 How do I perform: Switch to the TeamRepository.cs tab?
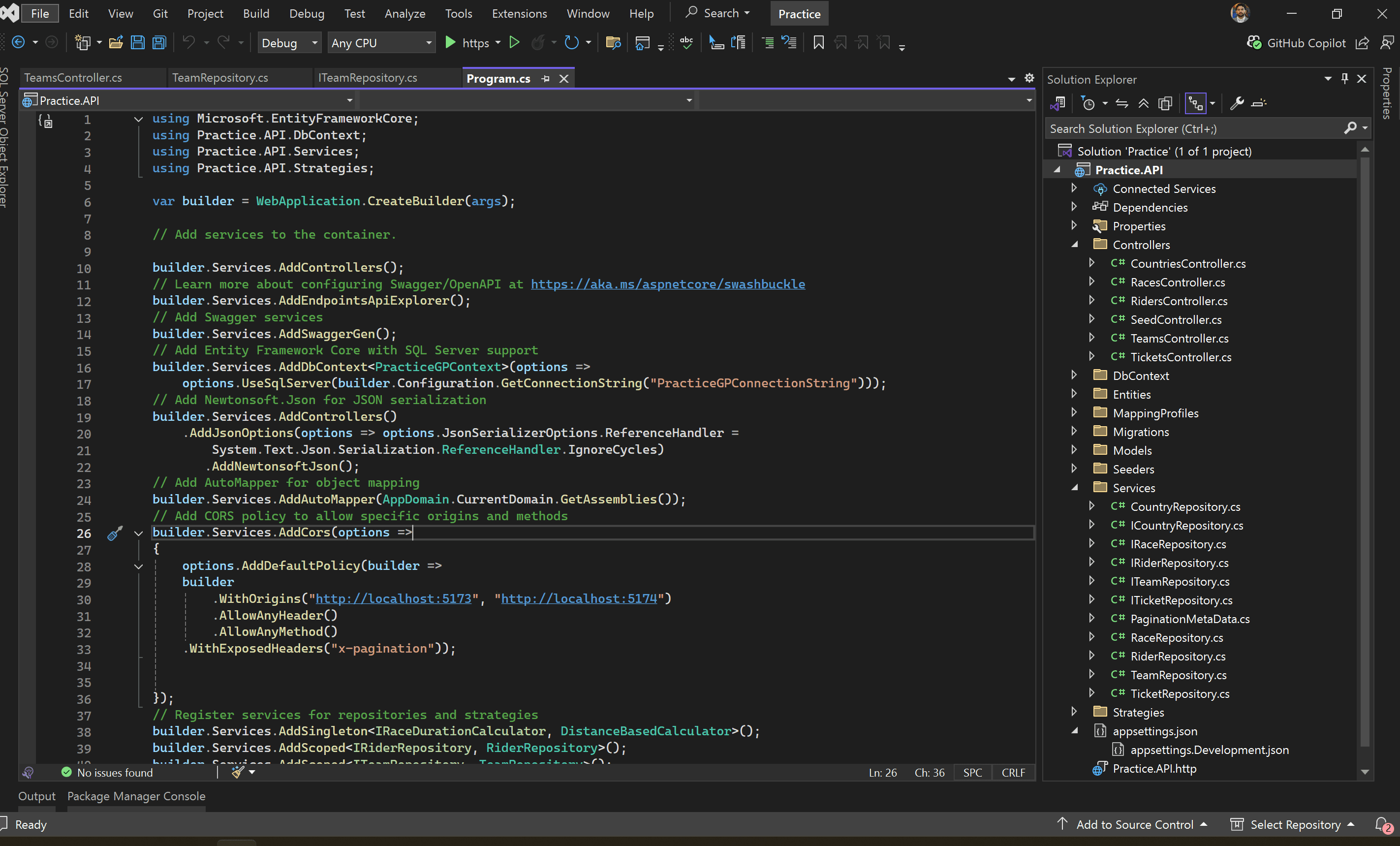(x=220, y=78)
